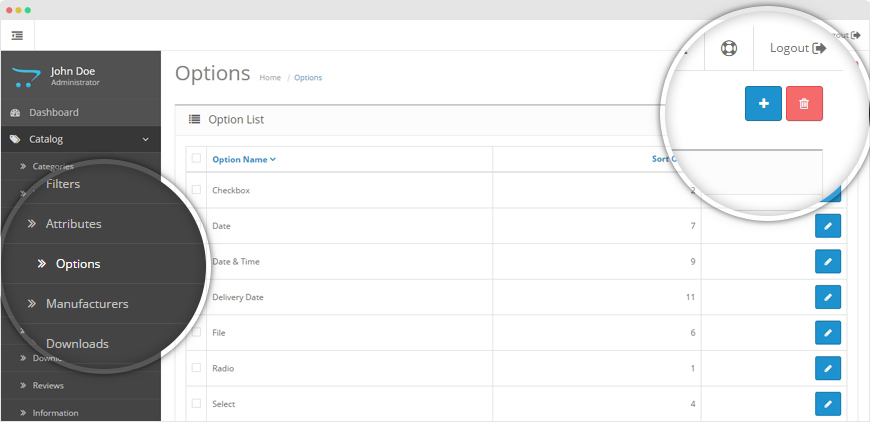The image size is (870, 424).
Task: Click the lifebuoy help icon
Action: pos(727,48)
